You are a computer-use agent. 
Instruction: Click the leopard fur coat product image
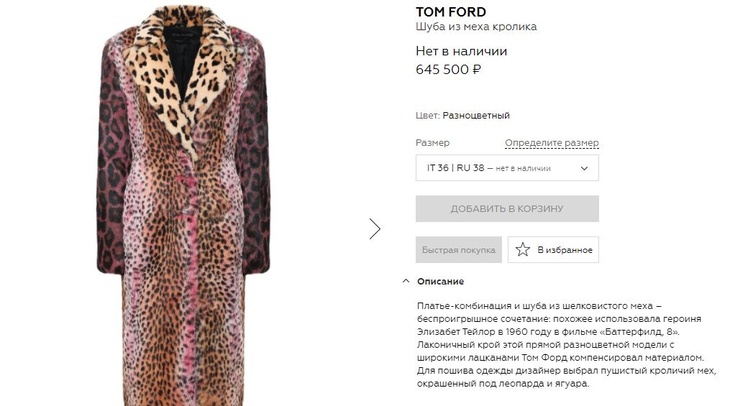(183, 250)
